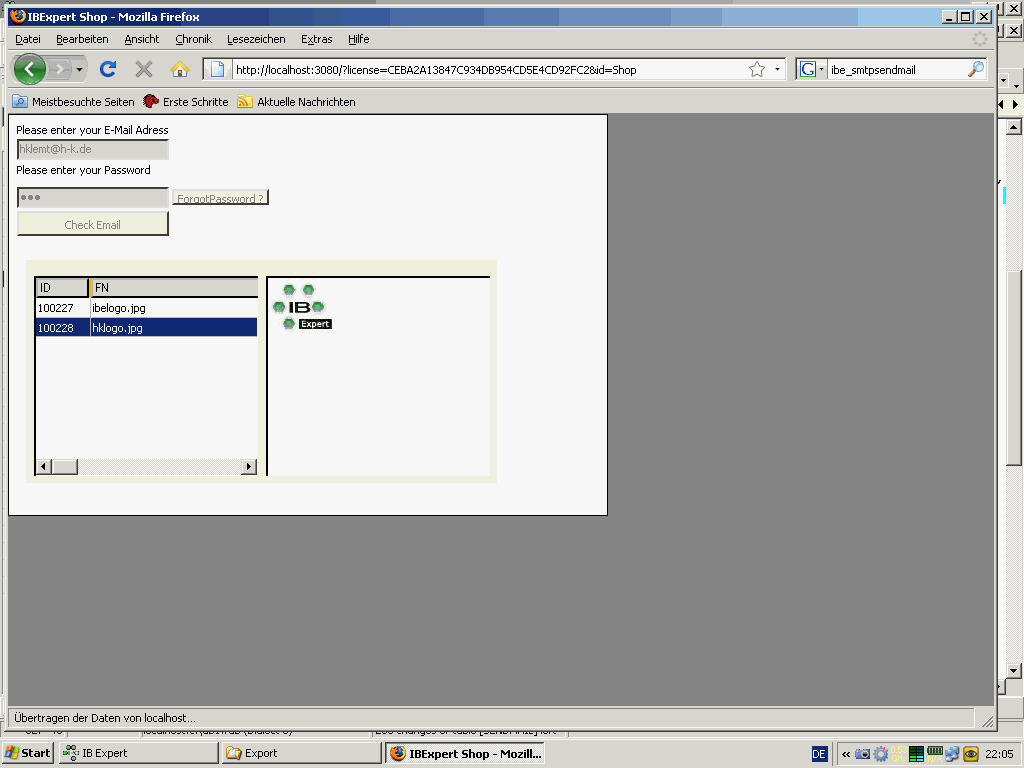Open the address bar history dropdown
Image resolution: width=1024 pixels, height=768 pixels.
pos(777,69)
